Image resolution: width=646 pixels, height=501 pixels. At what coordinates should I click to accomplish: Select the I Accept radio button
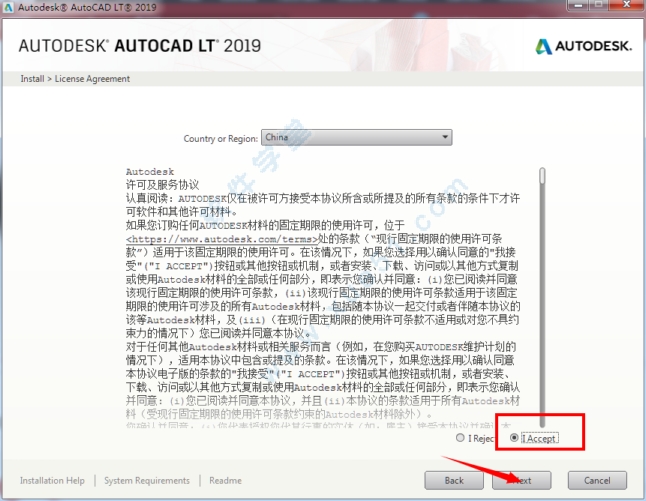pyautogui.click(x=513, y=438)
